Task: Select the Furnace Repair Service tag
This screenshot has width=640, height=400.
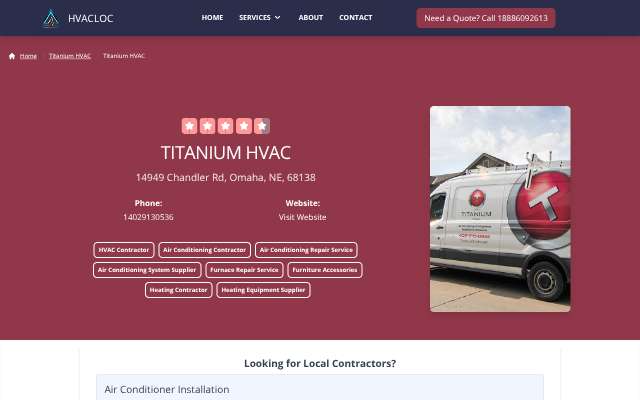Action: 244,270
